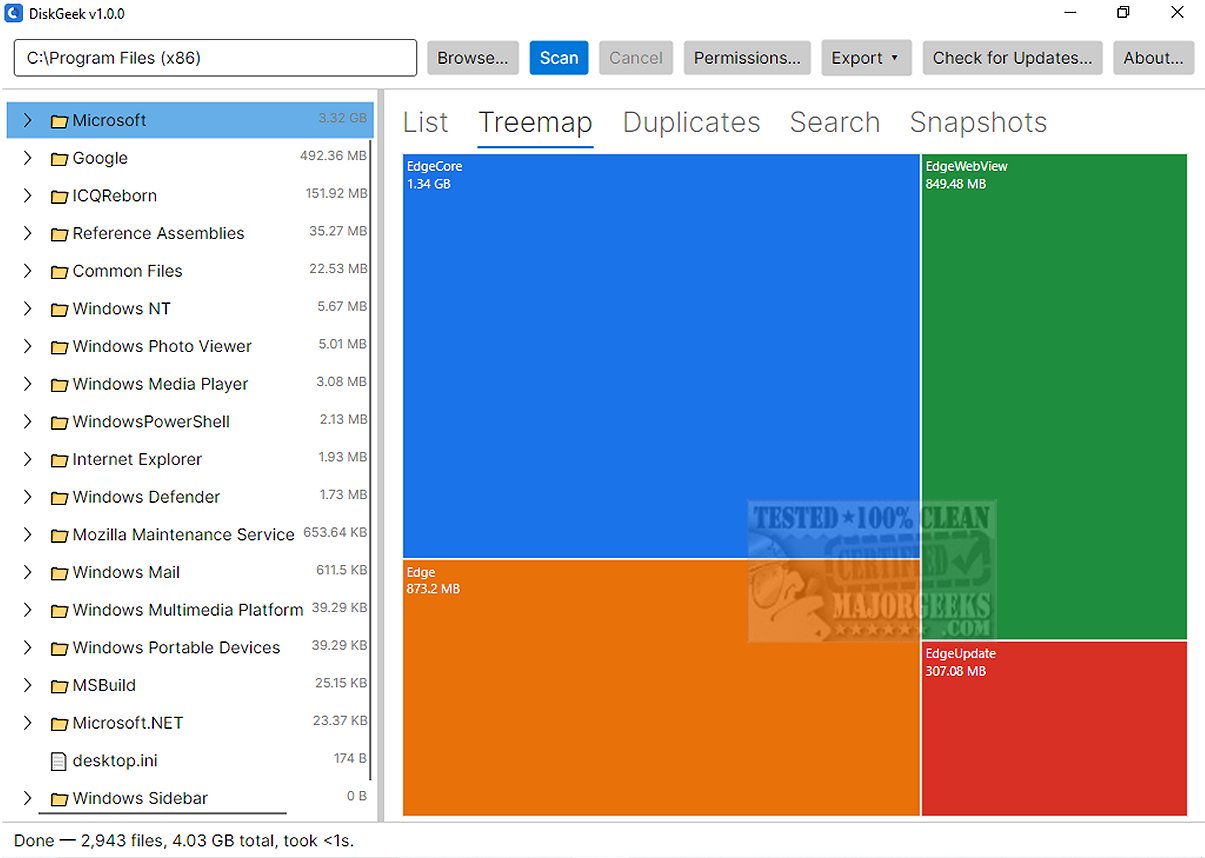The height and width of the screenshot is (858, 1205).
Task: Click the Internet Explorer folder icon
Action: [58, 460]
